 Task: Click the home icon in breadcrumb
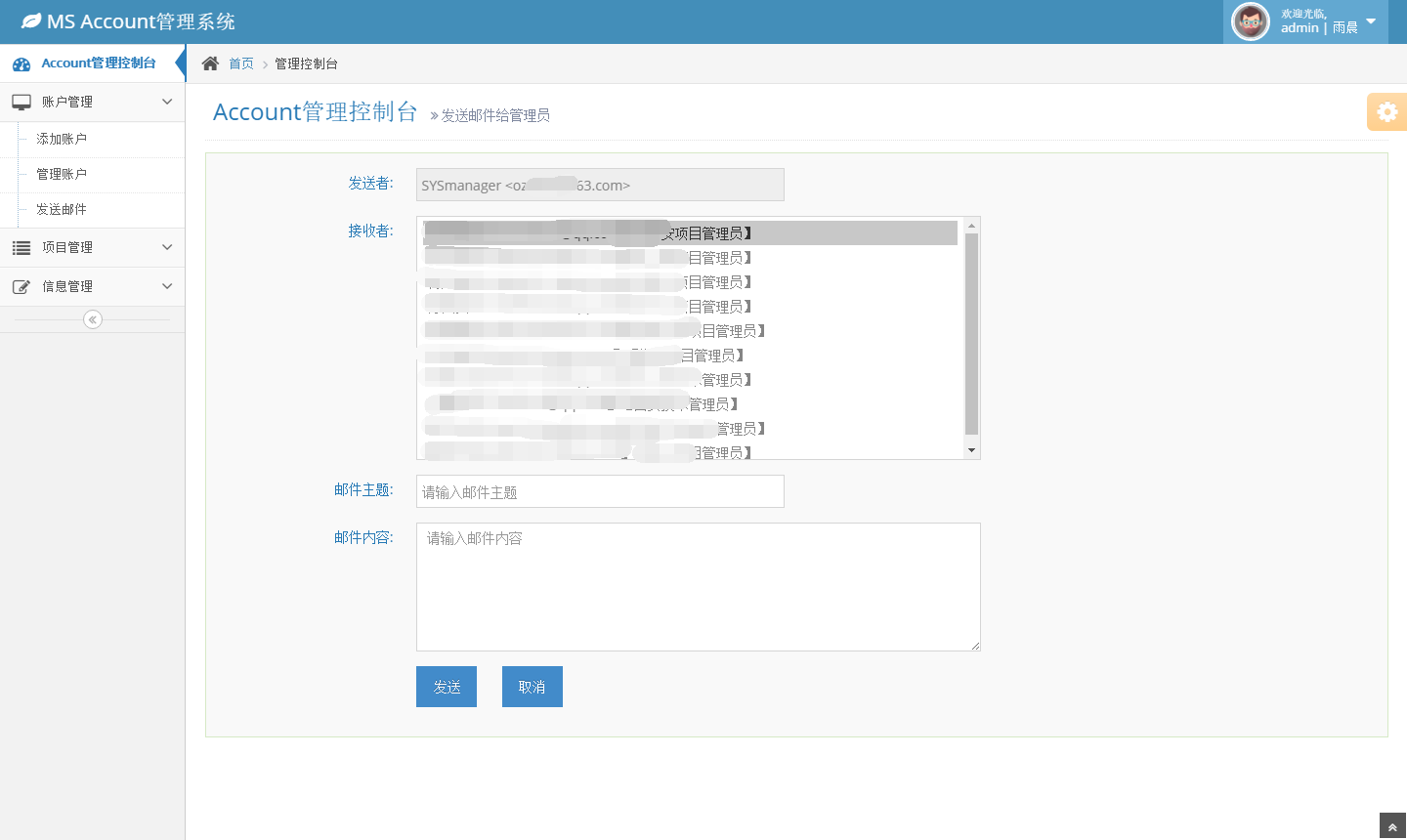point(210,63)
